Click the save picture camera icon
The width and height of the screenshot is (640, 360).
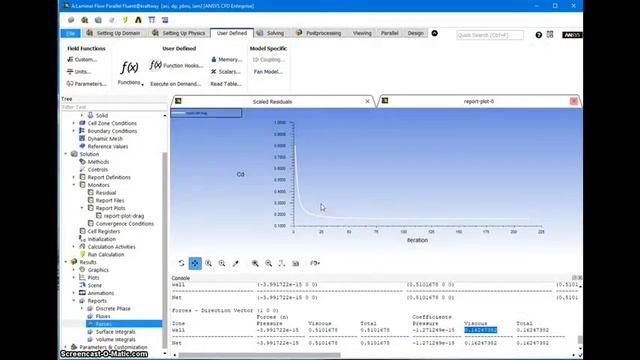[296, 263]
